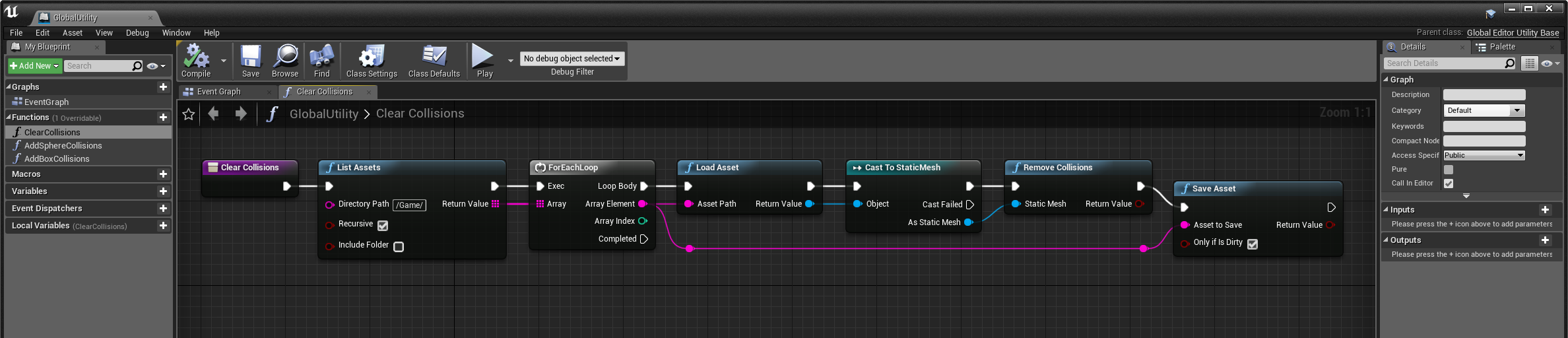The image size is (1568, 338).
Task: Click the Save toolbar icon
Action: (251, 57)
